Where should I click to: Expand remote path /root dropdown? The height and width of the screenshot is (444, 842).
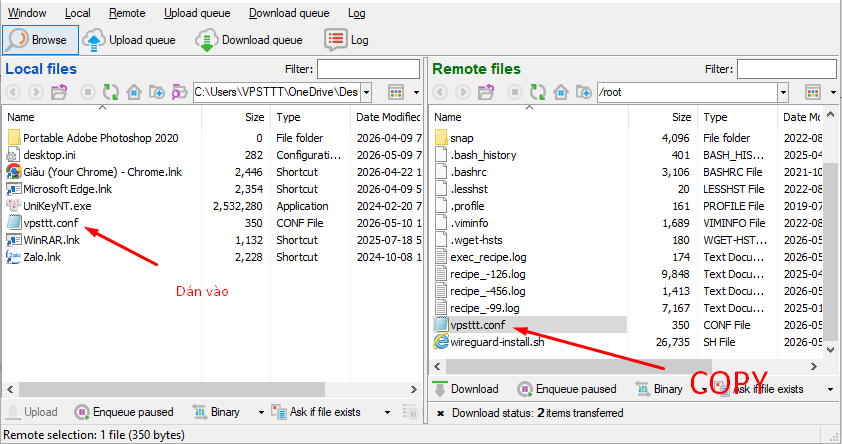pos(783,92)
